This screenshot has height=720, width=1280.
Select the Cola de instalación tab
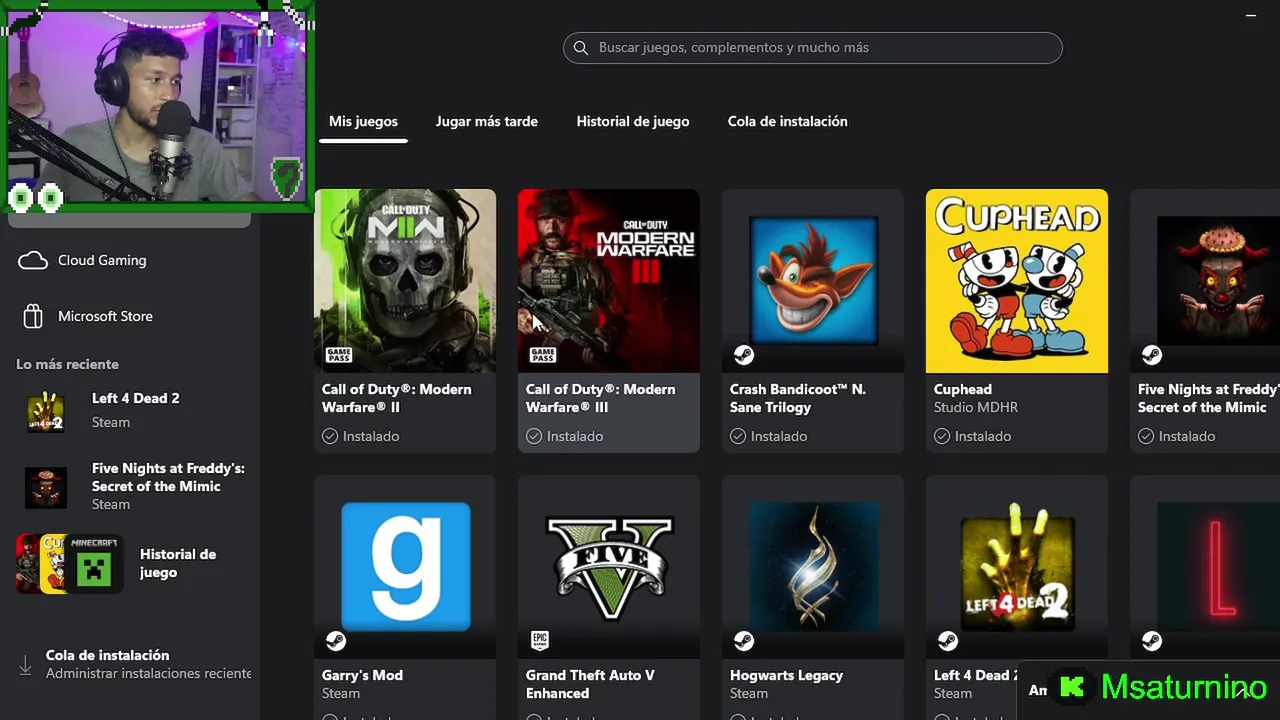[788, 121]
